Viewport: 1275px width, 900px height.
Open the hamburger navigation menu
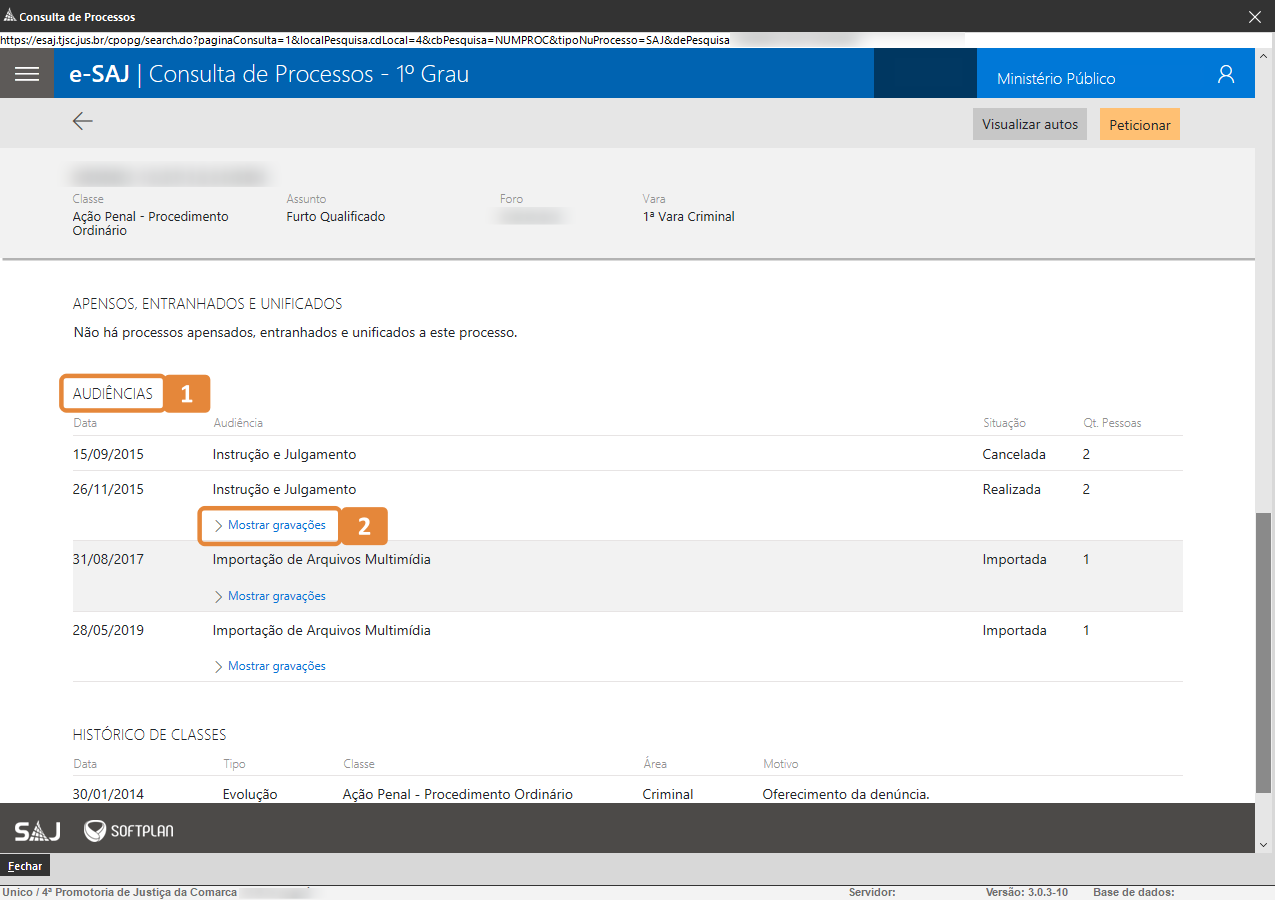click(x=27, y=74)
